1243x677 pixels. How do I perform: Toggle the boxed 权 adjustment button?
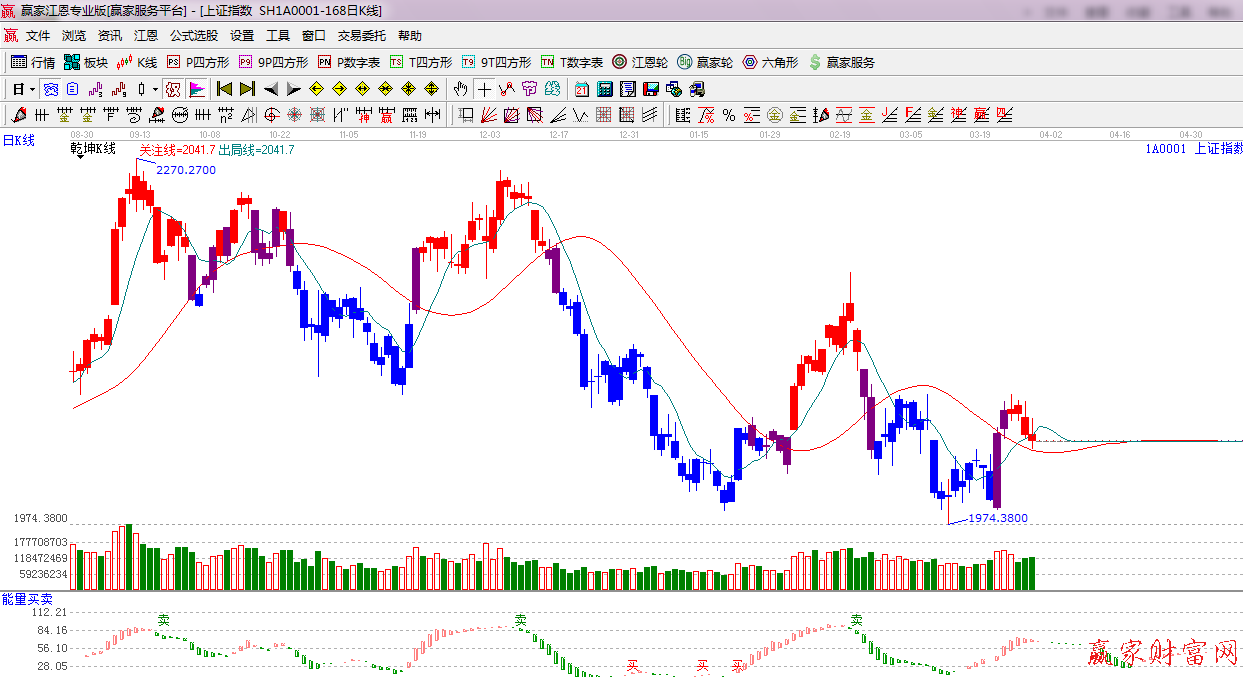pyautogui.click(x=173, y=89)
